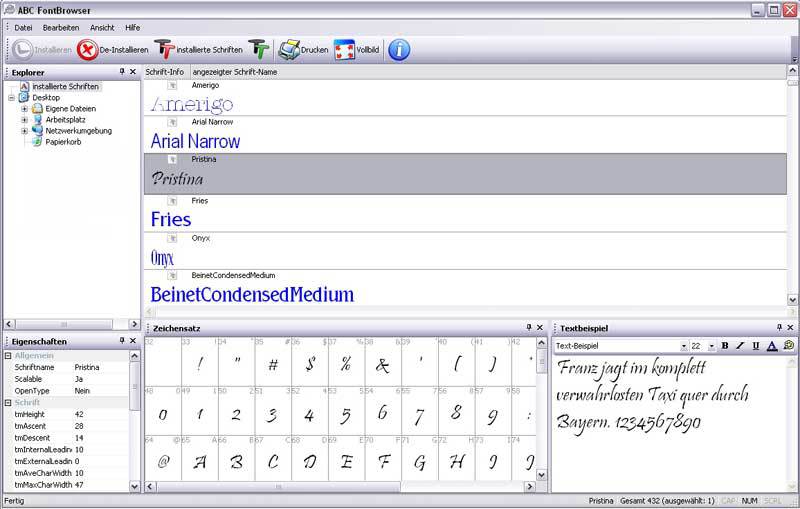Click the Schrift-Info column header
800x509 pixels.
tap(167, 72)
